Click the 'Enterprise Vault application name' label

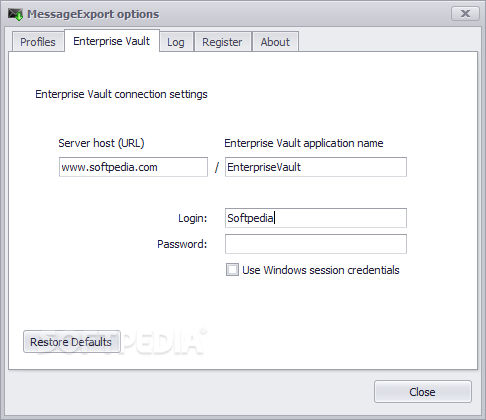[304, 143]
